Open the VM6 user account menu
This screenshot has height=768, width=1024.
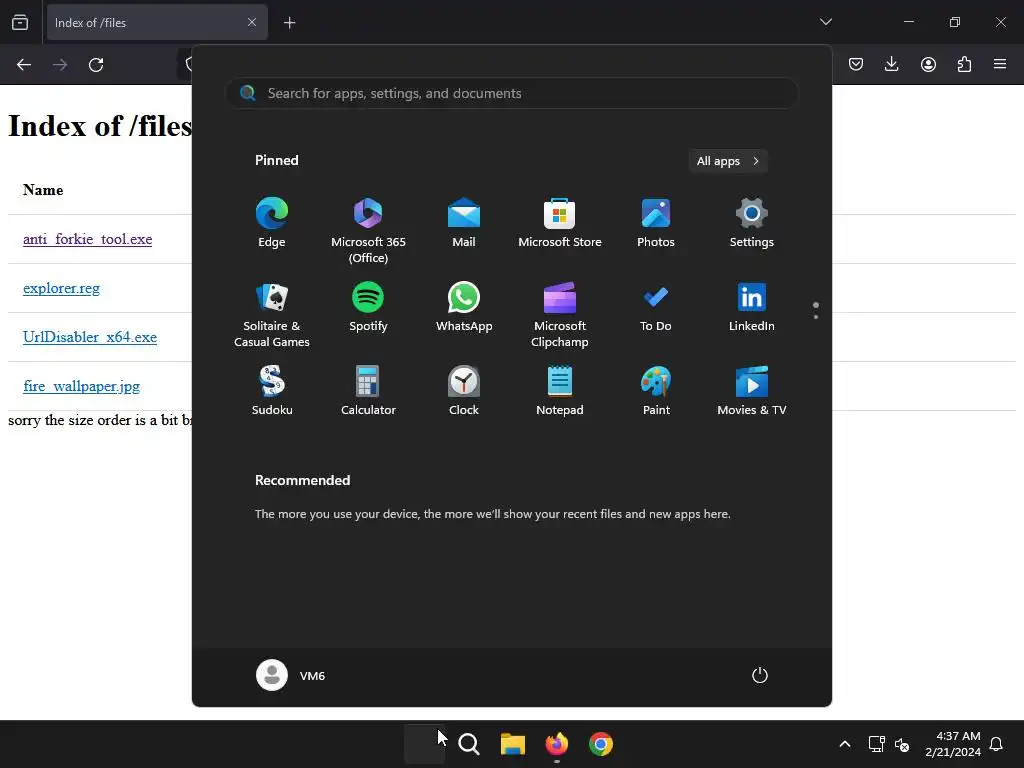(291, 675)
